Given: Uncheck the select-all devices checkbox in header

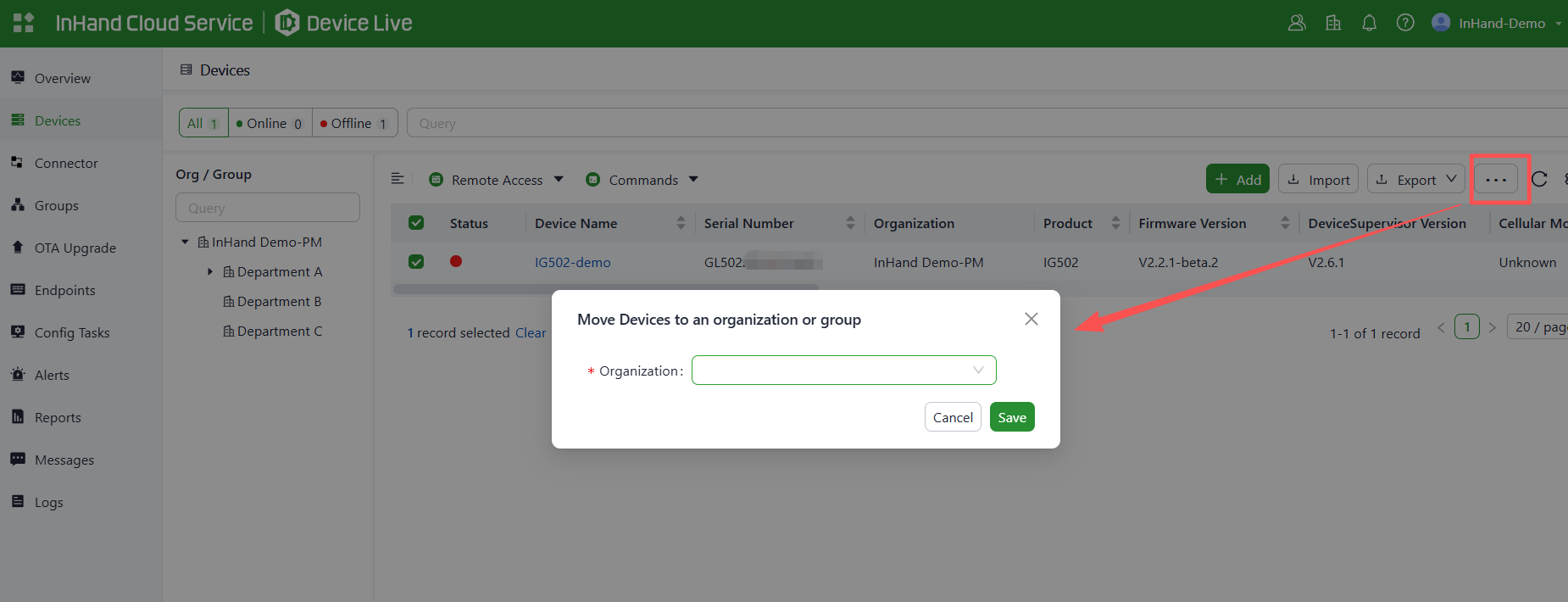Looking at the screenshot, I should (x=416, y=223).
